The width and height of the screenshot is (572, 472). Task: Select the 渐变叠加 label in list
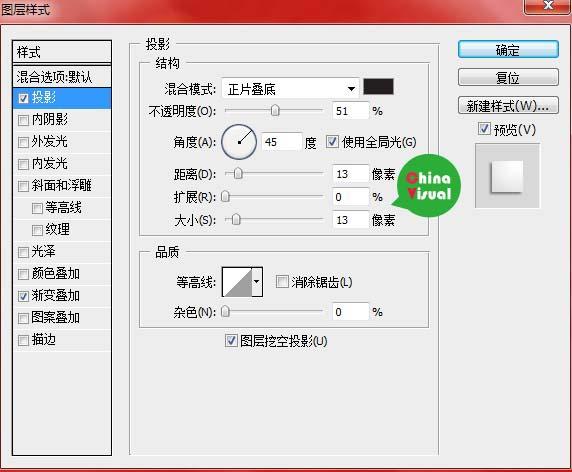tap(56, 295)
